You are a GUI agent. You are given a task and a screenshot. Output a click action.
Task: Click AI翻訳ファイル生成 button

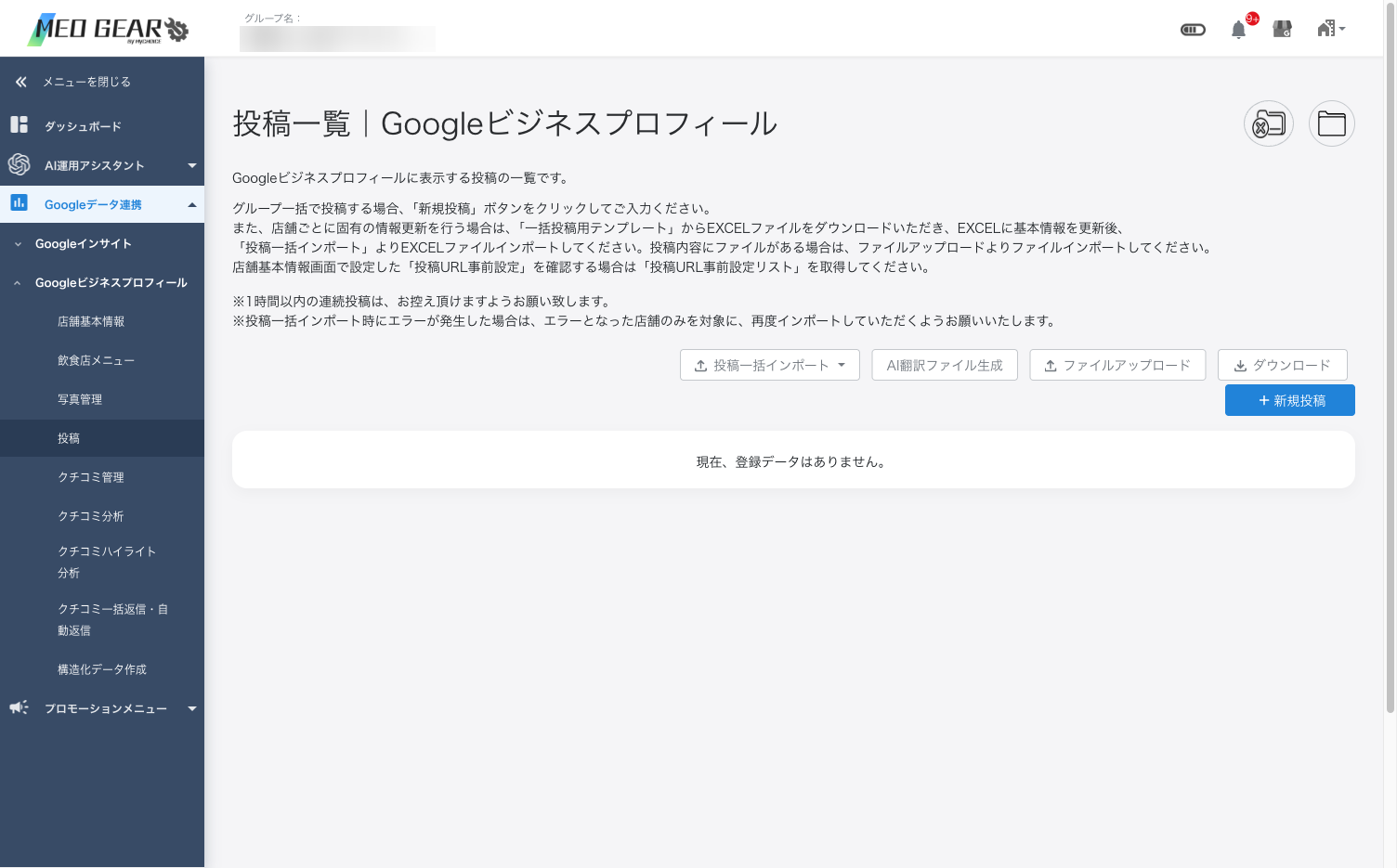point(945,365)
